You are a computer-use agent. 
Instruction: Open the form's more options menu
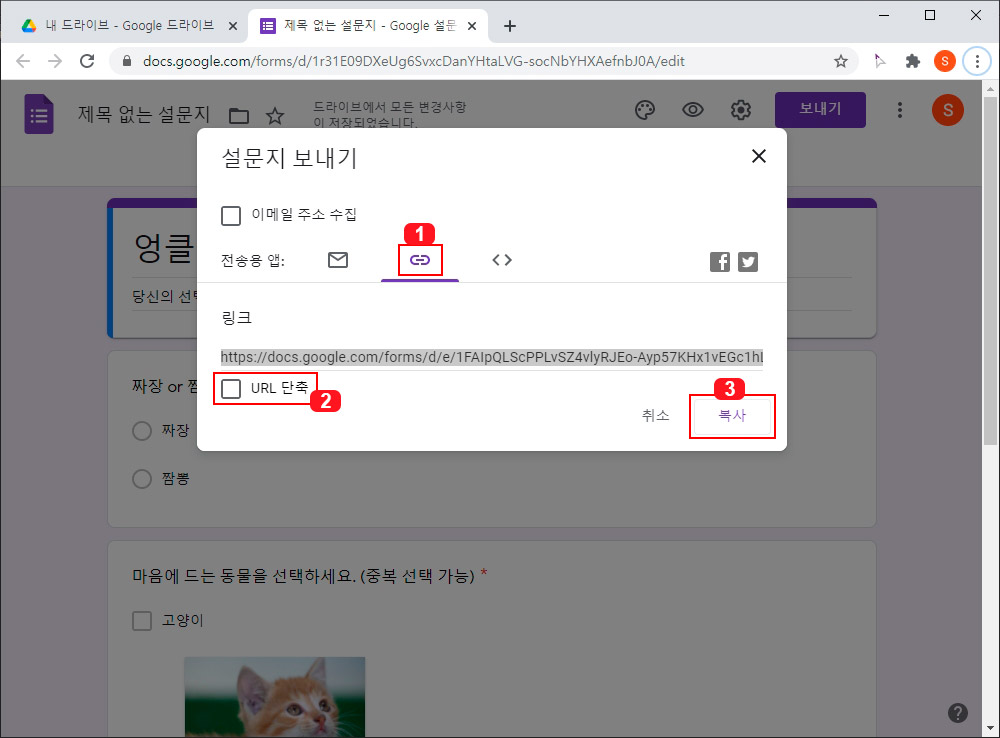tap(900, 110)
